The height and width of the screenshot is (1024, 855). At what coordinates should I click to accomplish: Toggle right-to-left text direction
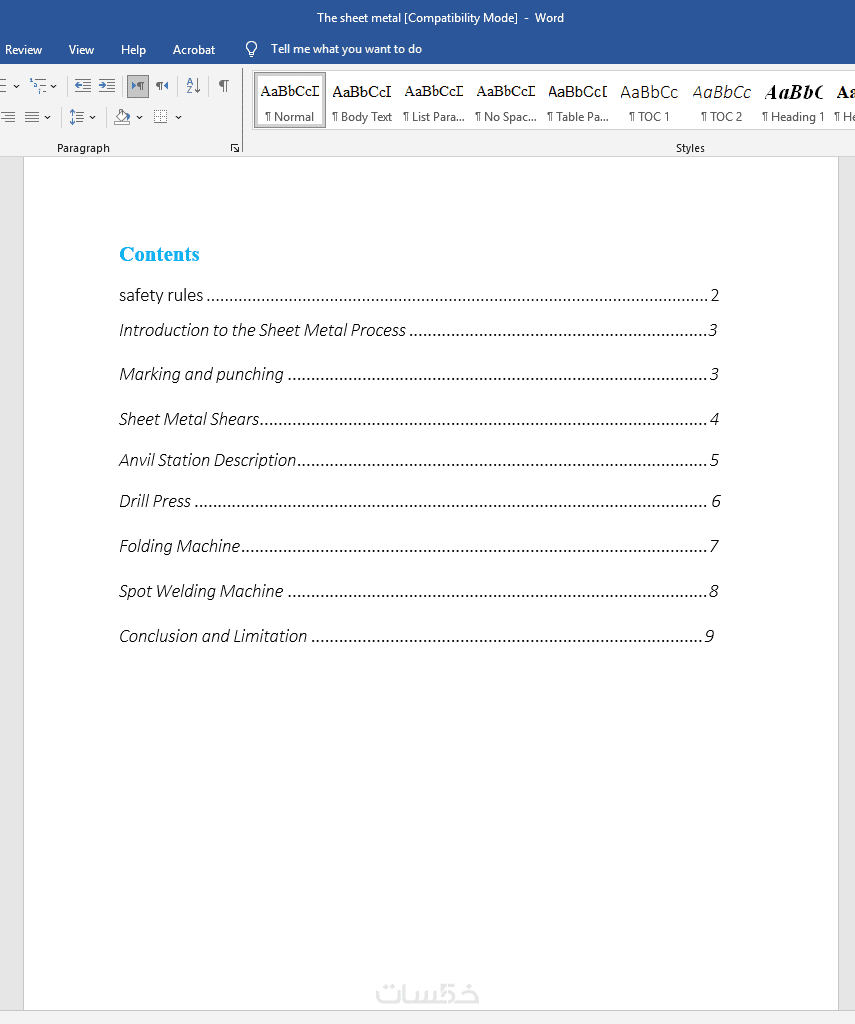tap(162, 86)
